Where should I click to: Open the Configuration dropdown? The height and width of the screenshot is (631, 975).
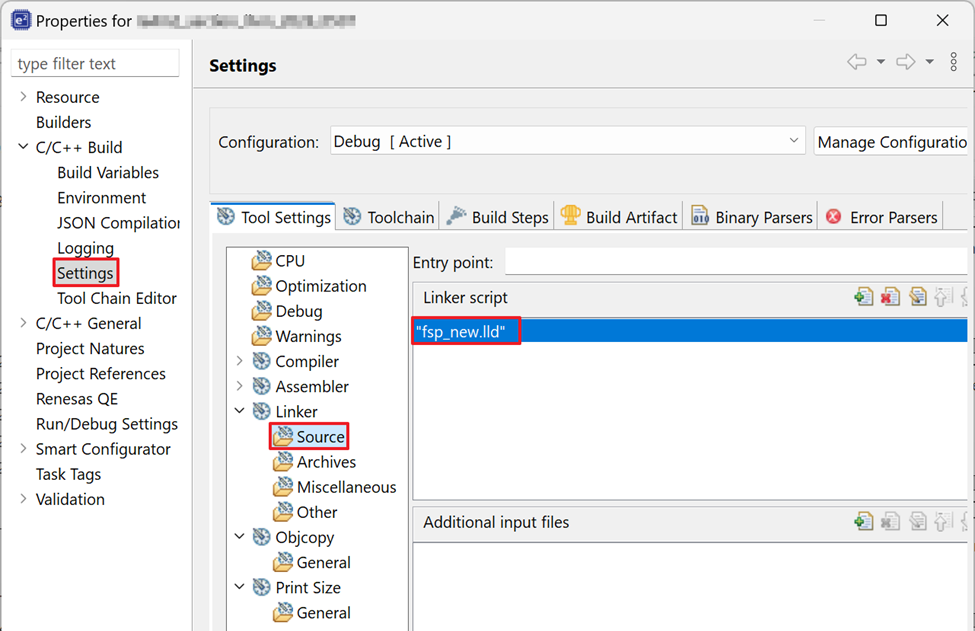tap(568, 141)
